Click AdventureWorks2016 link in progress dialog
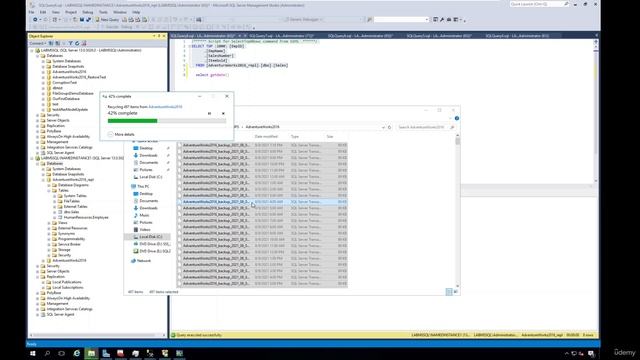 pos(165,107)
